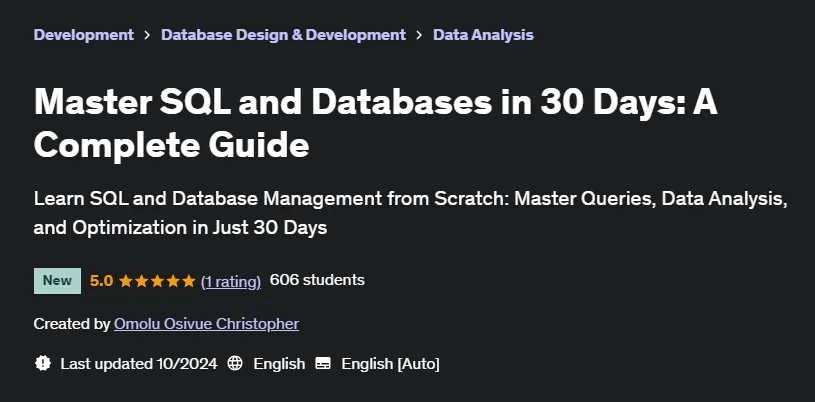Click the Created by label
The image size is (815, 402).
[x=72, y=324]
